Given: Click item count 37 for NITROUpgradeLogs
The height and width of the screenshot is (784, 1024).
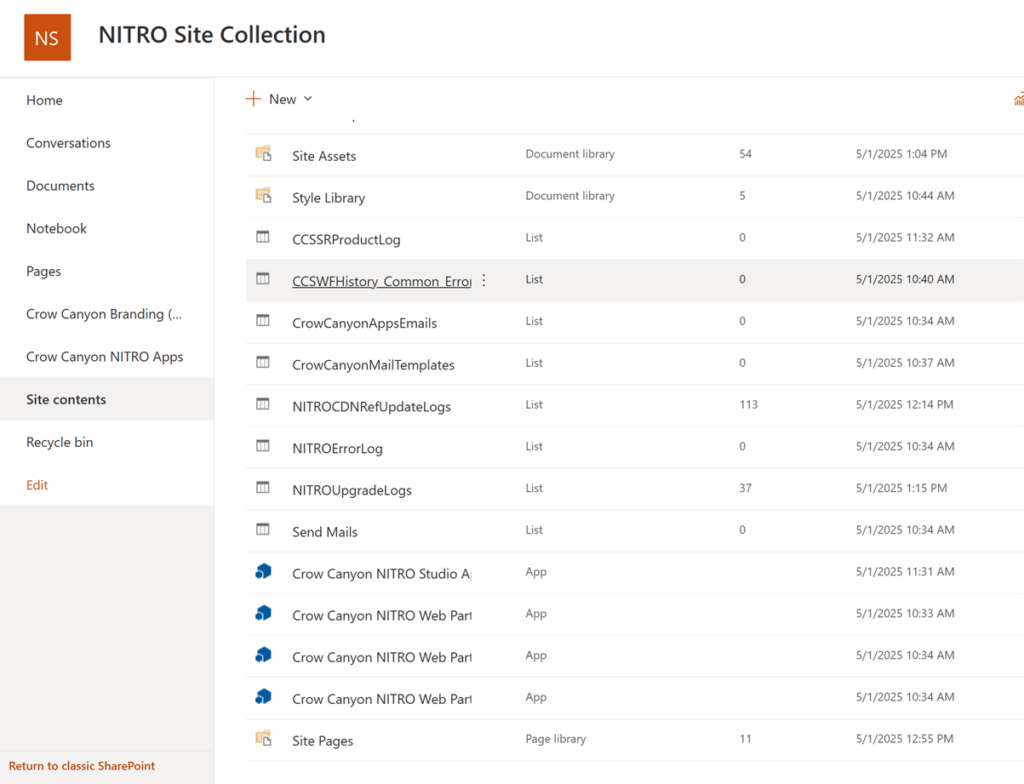Looking at the screenshot, I should [745, 488].
